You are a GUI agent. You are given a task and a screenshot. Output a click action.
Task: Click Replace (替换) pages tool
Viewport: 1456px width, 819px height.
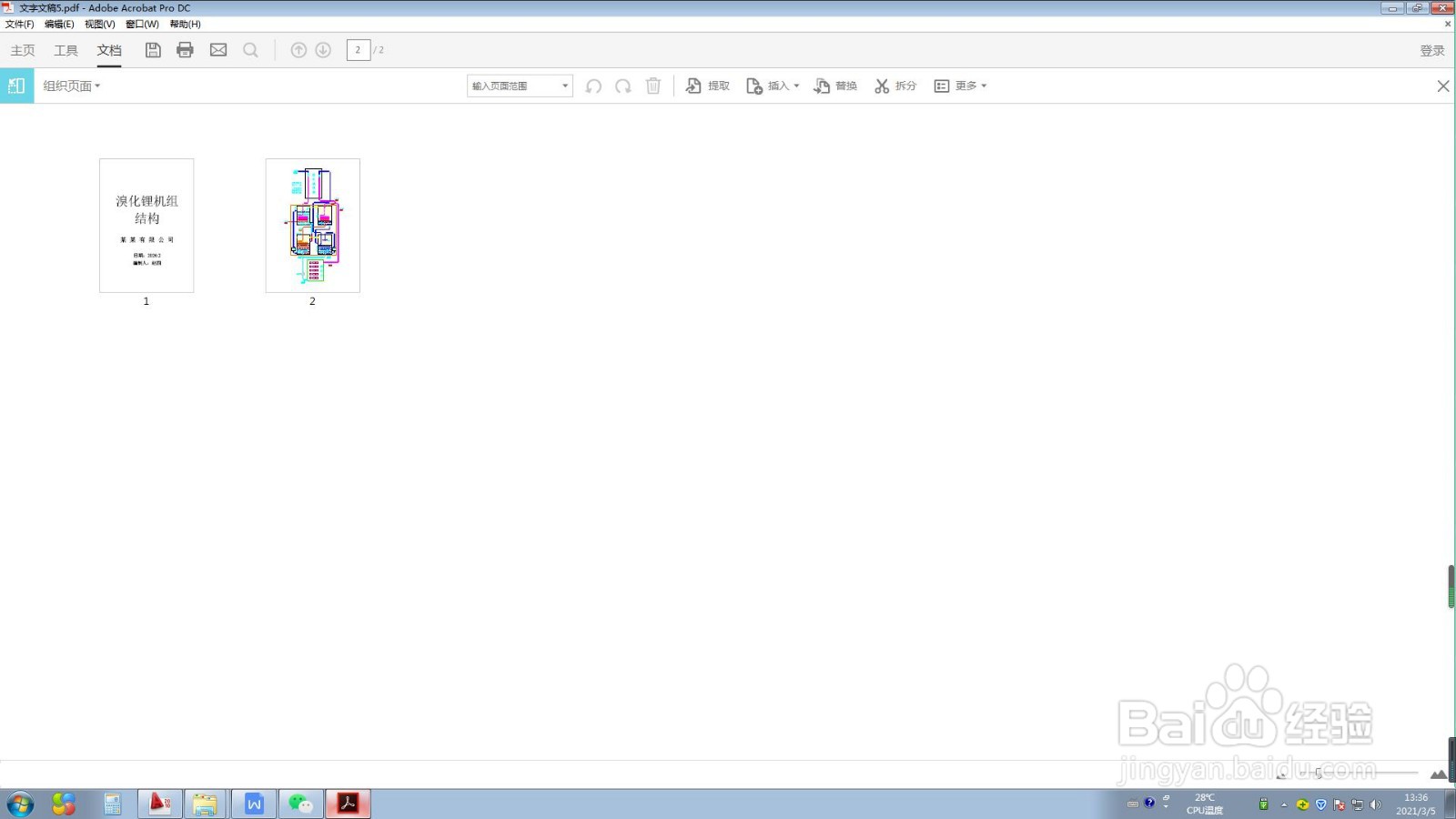835,86
